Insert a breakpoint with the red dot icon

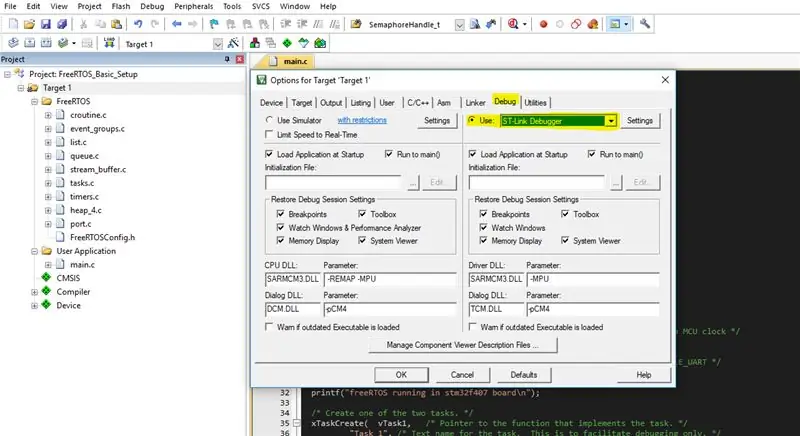point(543,24)
